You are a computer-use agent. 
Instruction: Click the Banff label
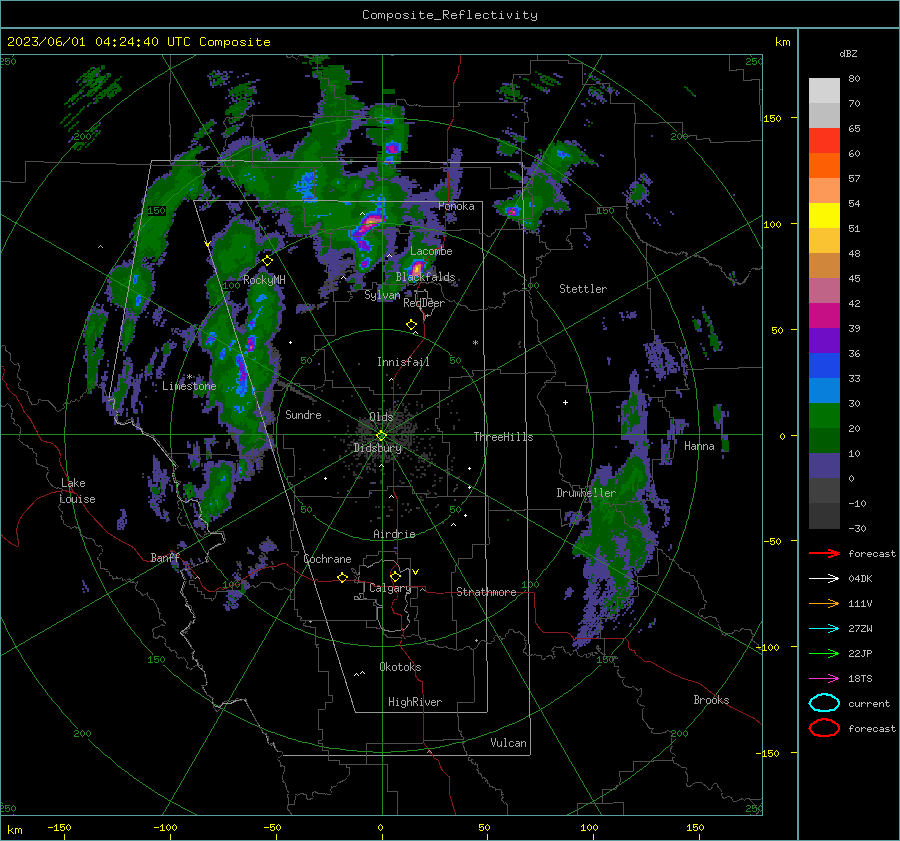pyautogui.click(x=165, y=558)
